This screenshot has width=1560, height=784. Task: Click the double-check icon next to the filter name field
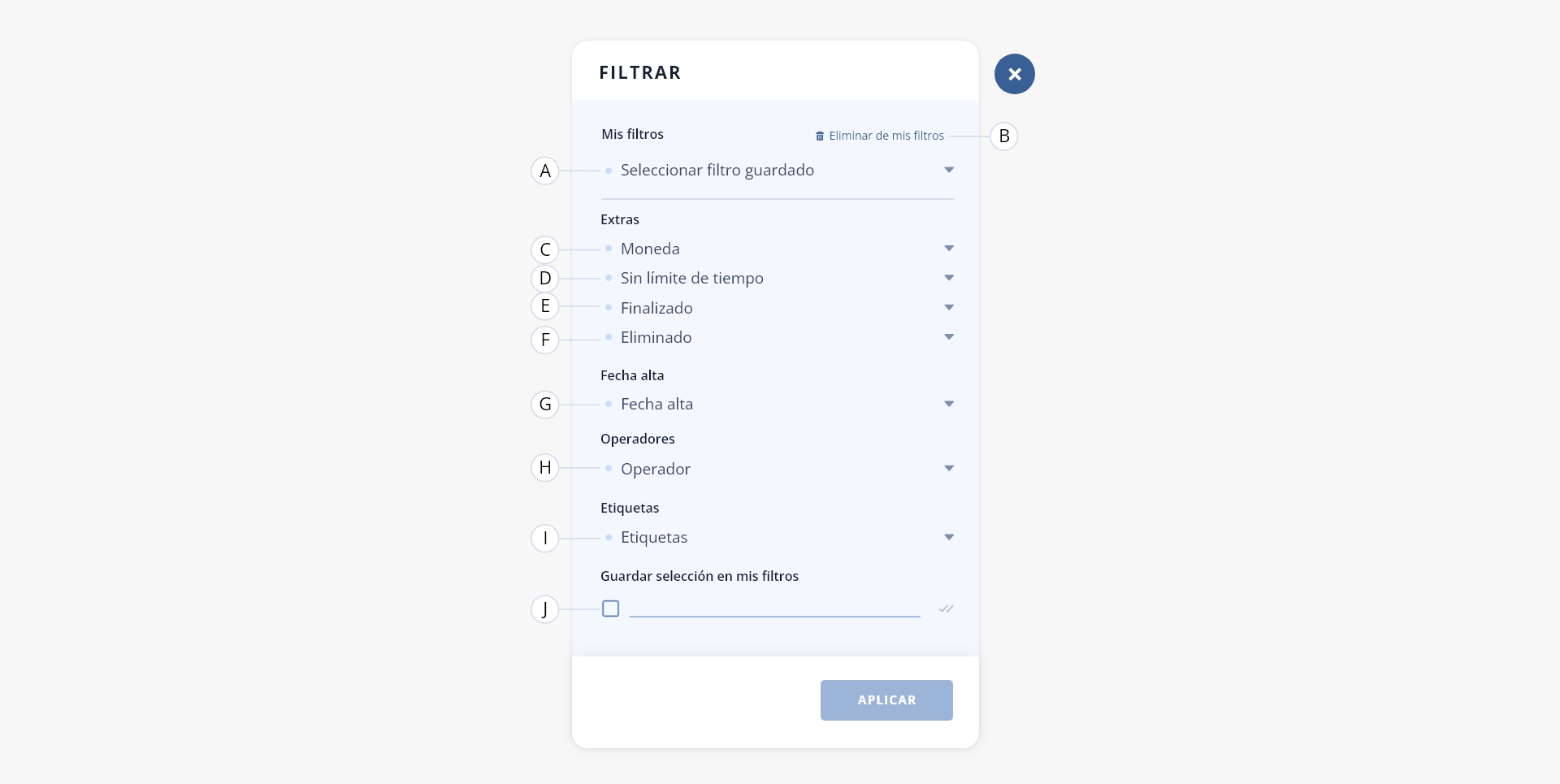(x=946, y=609)
